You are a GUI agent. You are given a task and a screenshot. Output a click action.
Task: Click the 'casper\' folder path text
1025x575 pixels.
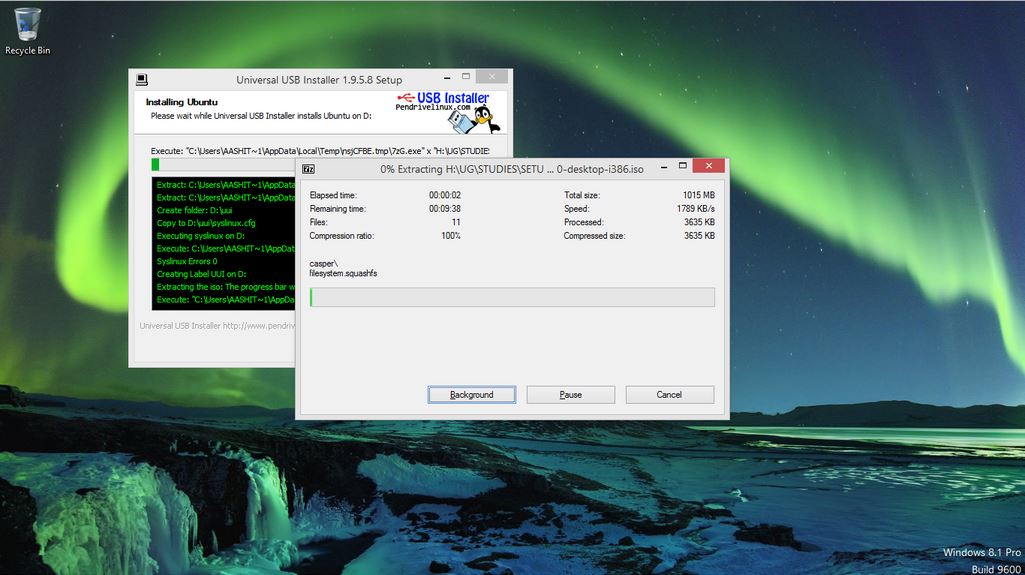click(x=323, y=264)
